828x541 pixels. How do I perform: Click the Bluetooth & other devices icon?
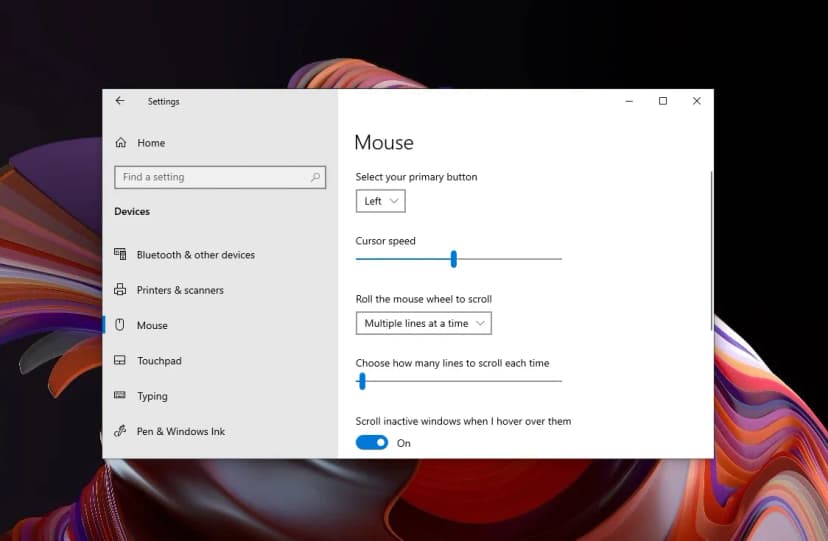pos(120,255)
